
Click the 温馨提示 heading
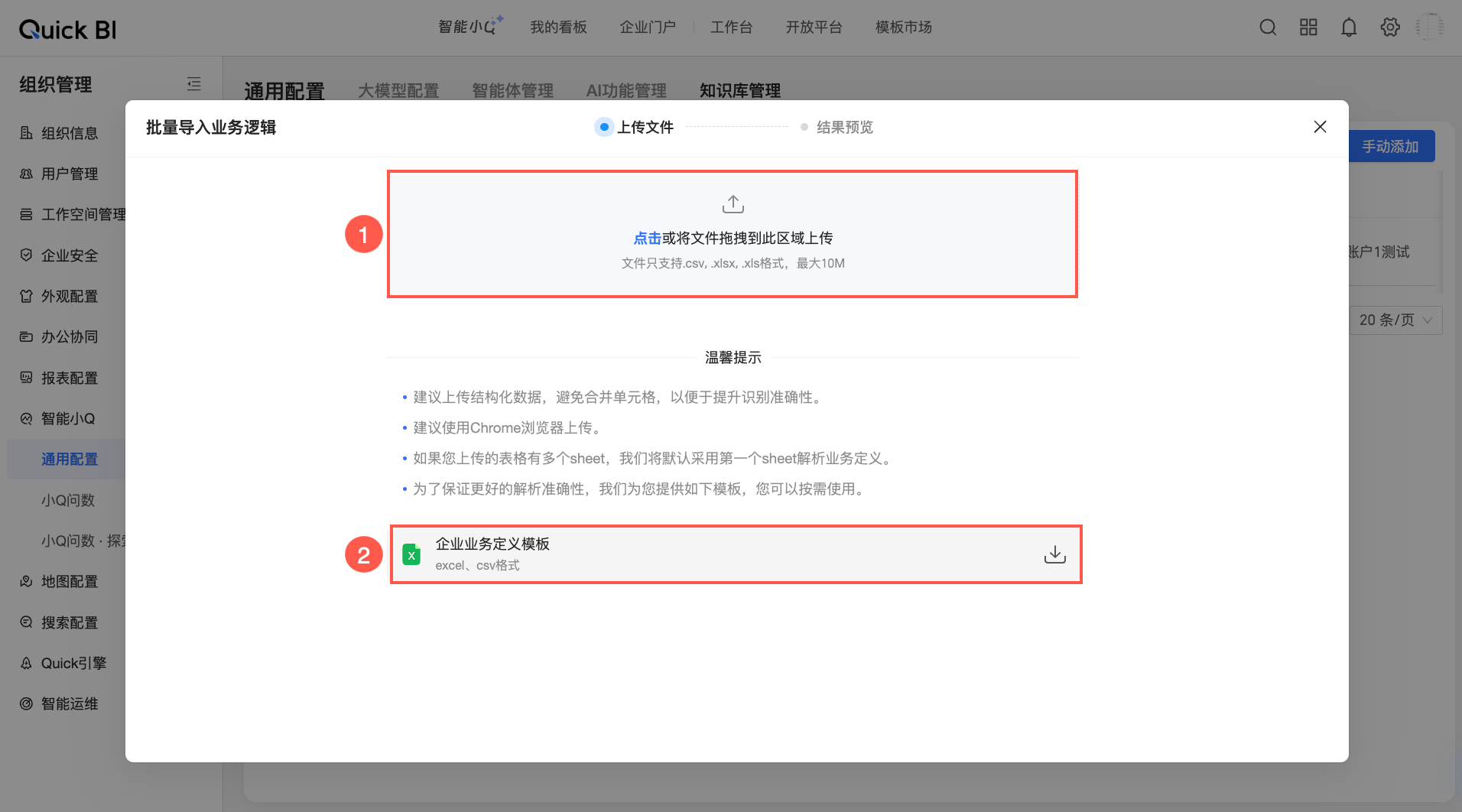coord(733,358)
